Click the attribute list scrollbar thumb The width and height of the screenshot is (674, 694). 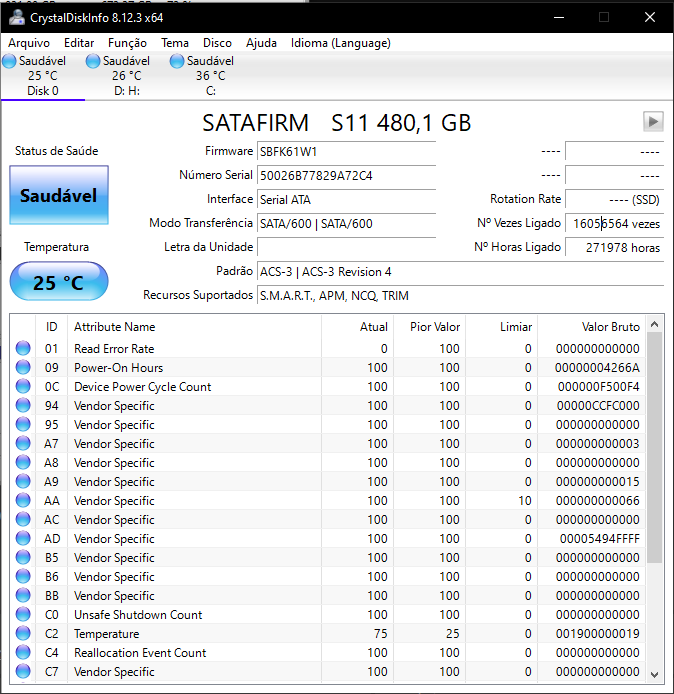(x=655, y=448)
